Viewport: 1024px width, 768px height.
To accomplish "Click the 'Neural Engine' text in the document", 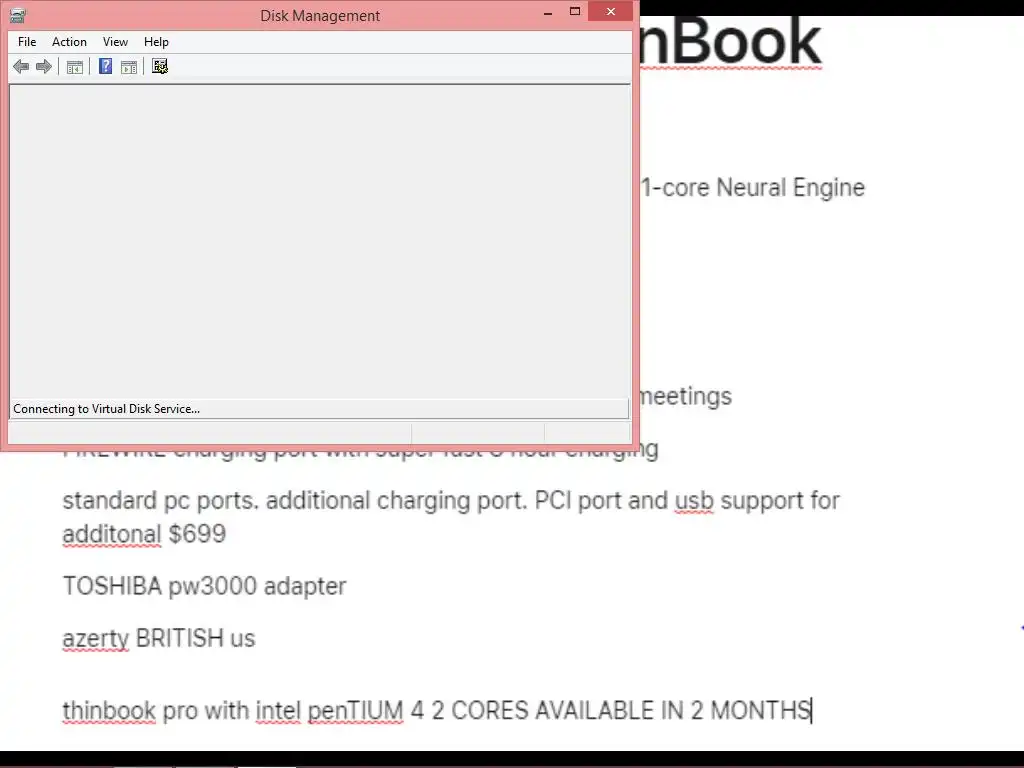I will pos(790,187).
